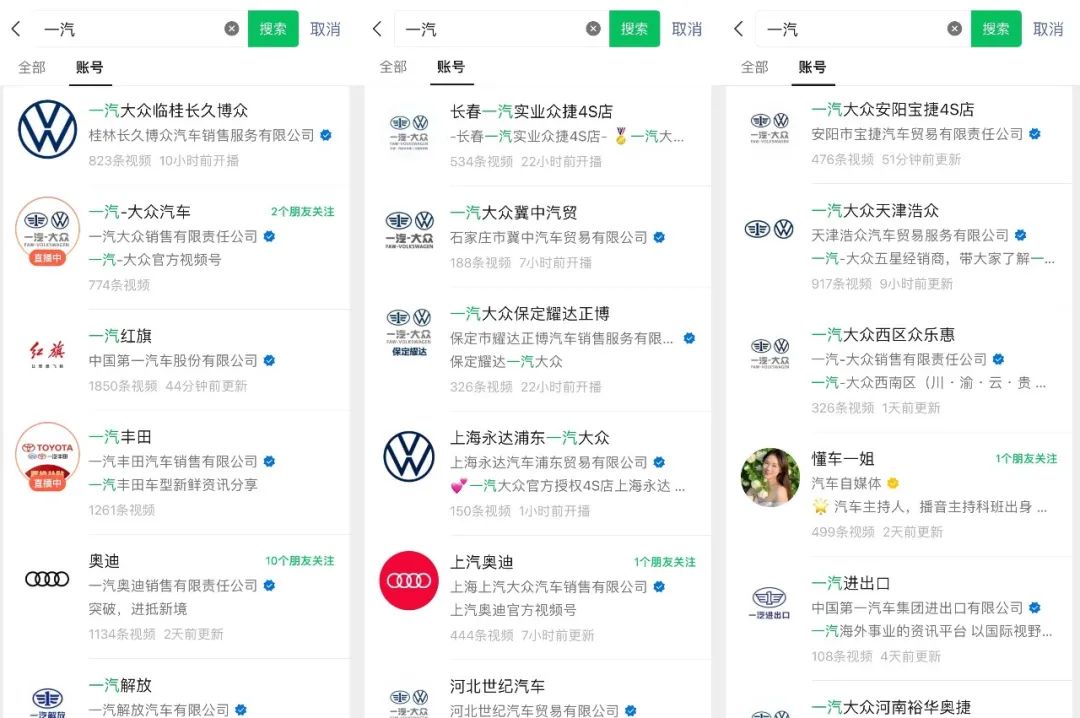Open the 红旗 logo avatar
Viewport: 1080px width, 718px height.
(48, 354)
